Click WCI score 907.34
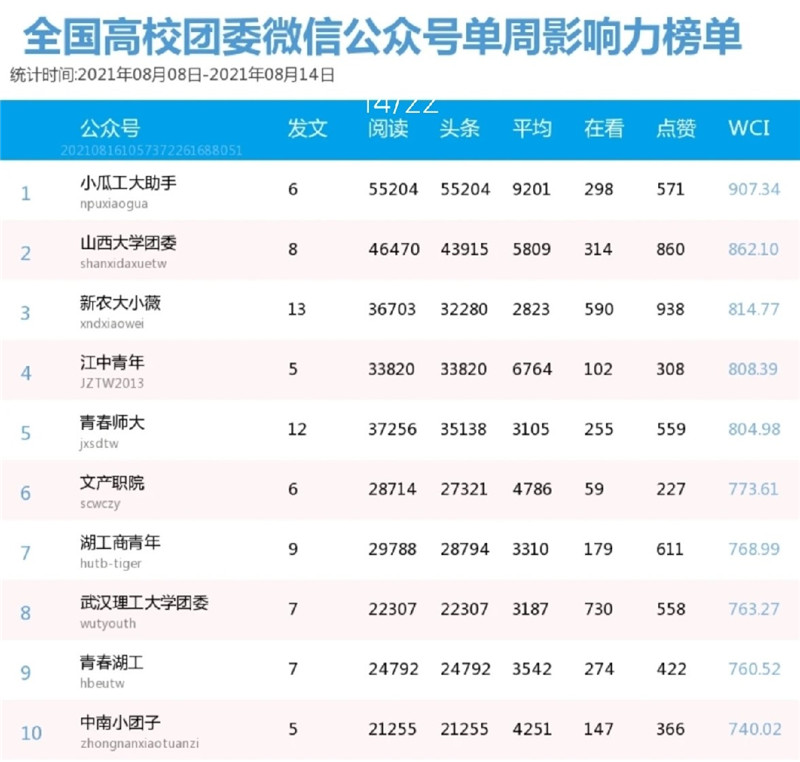This screenshot has width=800, height=762. point(754,189)
